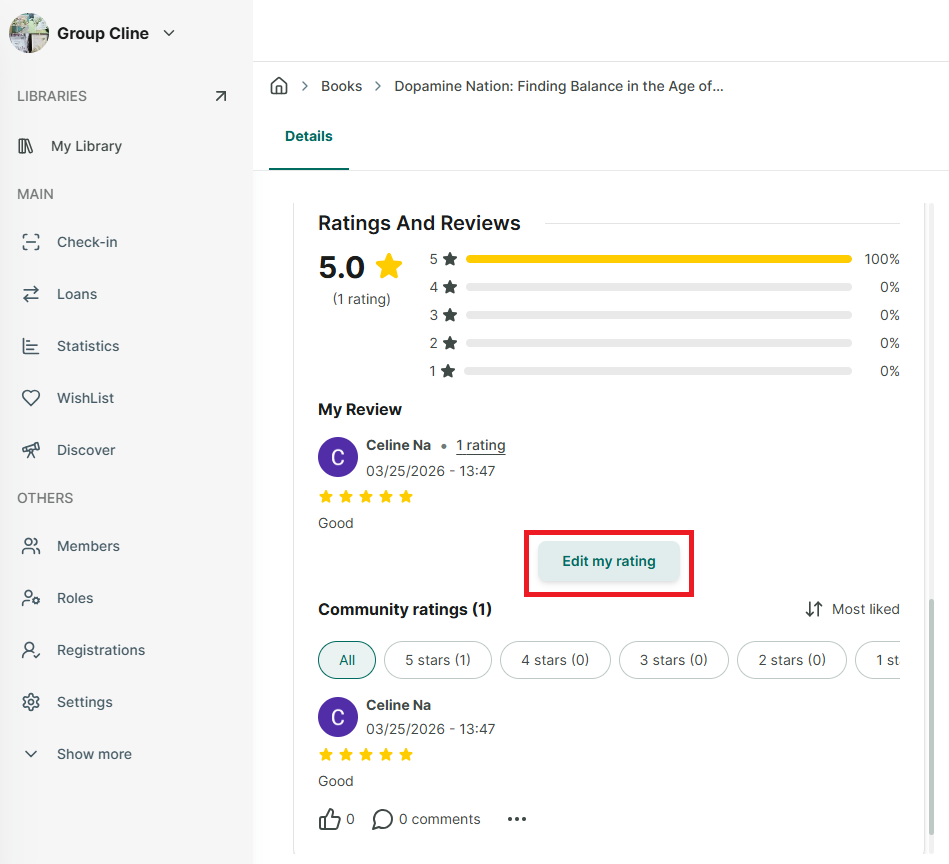Select the All ratings filter chip
The image size is (949, 864).
click(347, 660)
